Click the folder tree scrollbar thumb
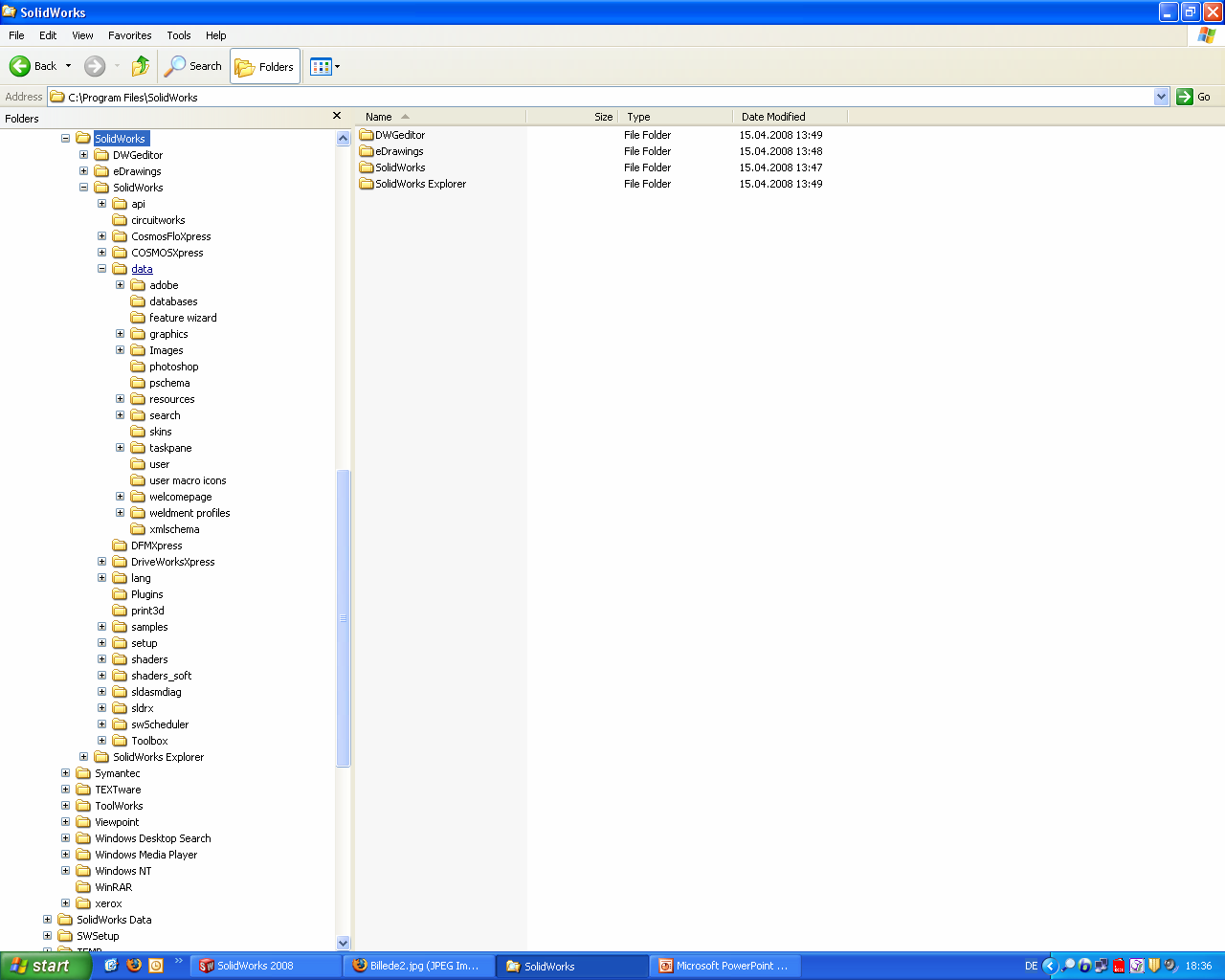 point(344,618)
